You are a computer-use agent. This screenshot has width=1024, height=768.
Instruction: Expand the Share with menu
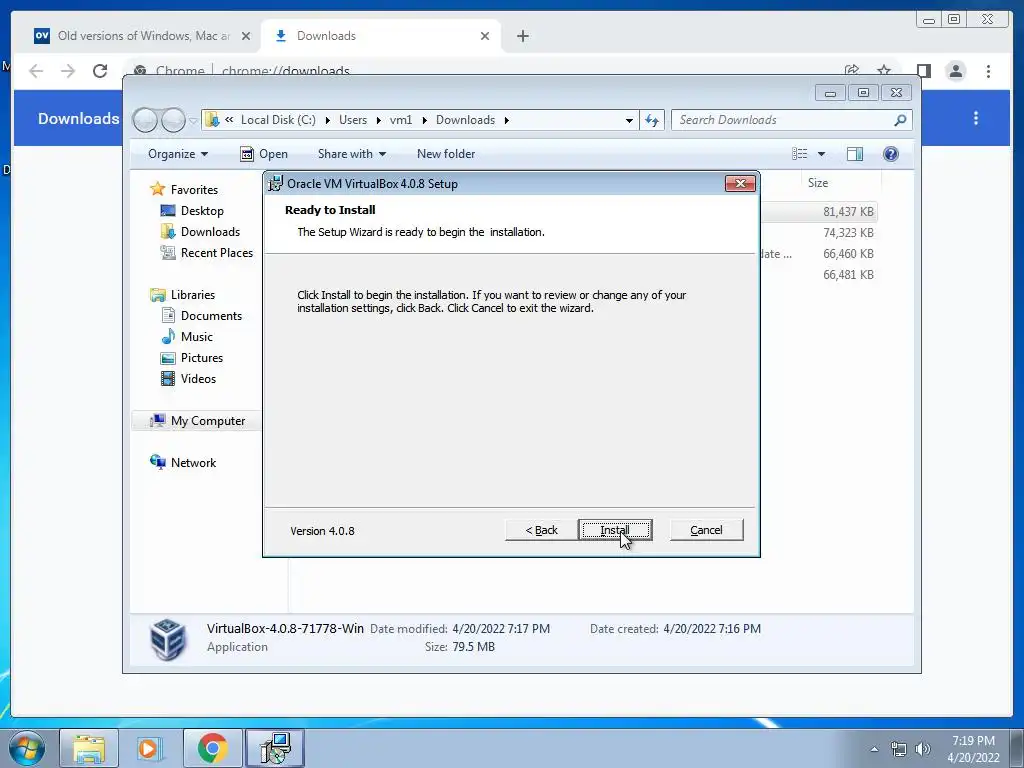pos(351,154)
